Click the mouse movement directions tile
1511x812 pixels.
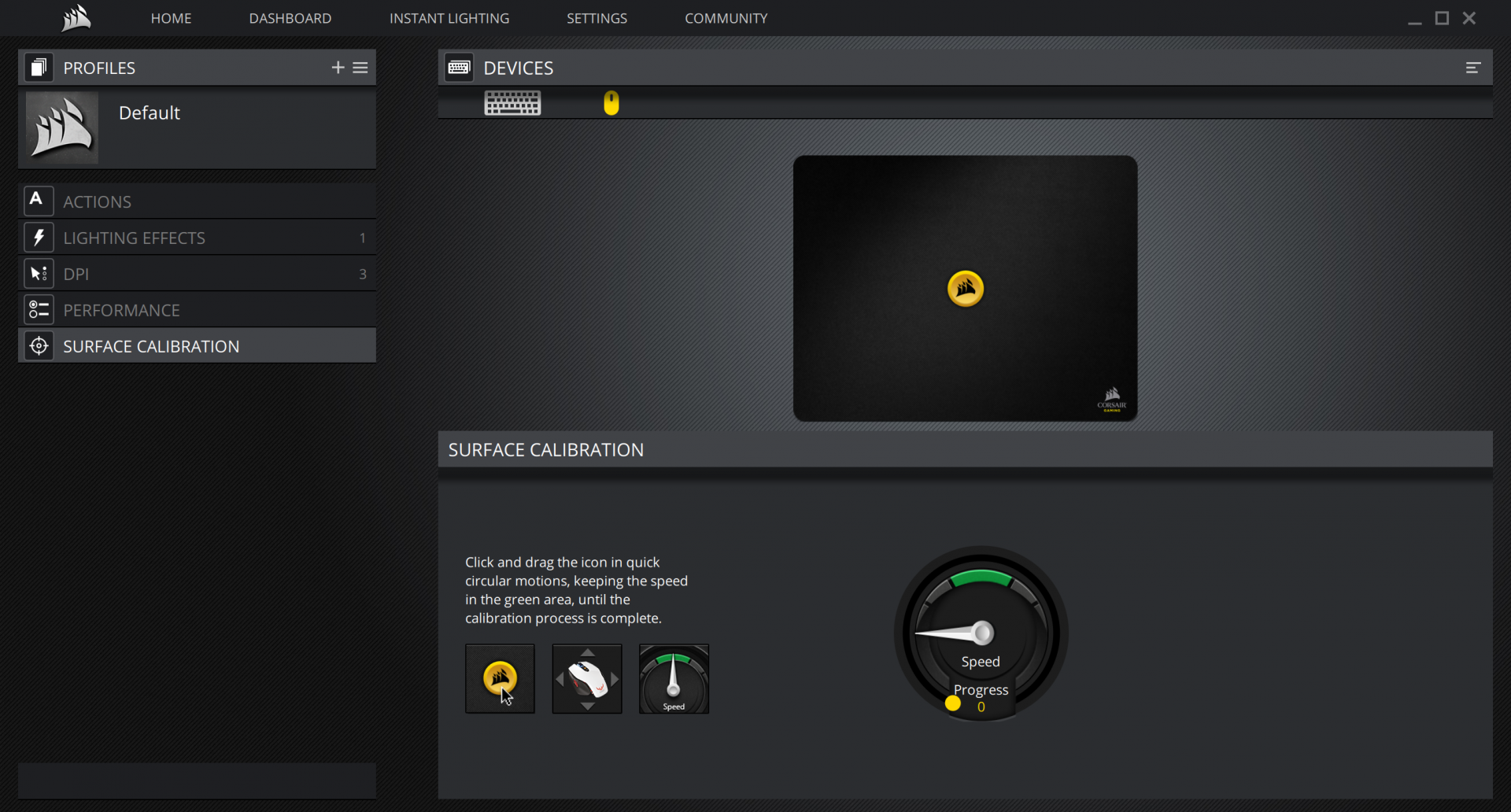[x=587, y=679]
